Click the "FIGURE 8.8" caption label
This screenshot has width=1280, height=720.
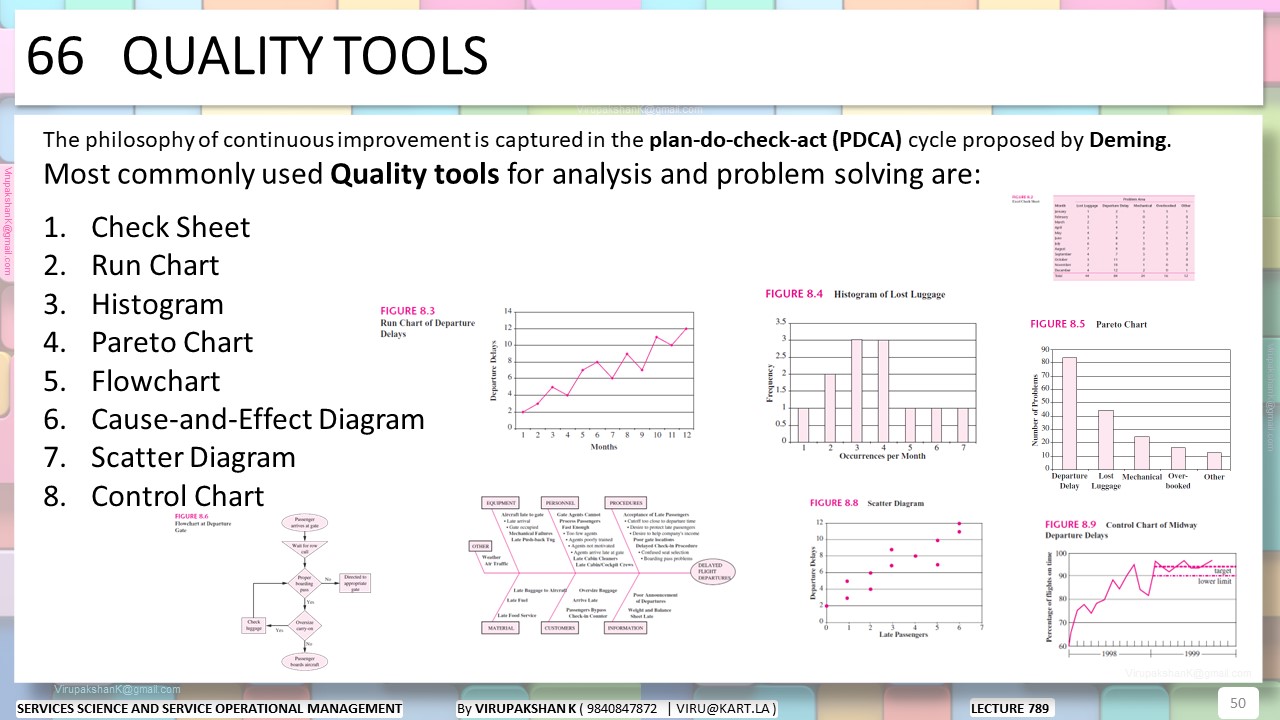tap(834, 503)
